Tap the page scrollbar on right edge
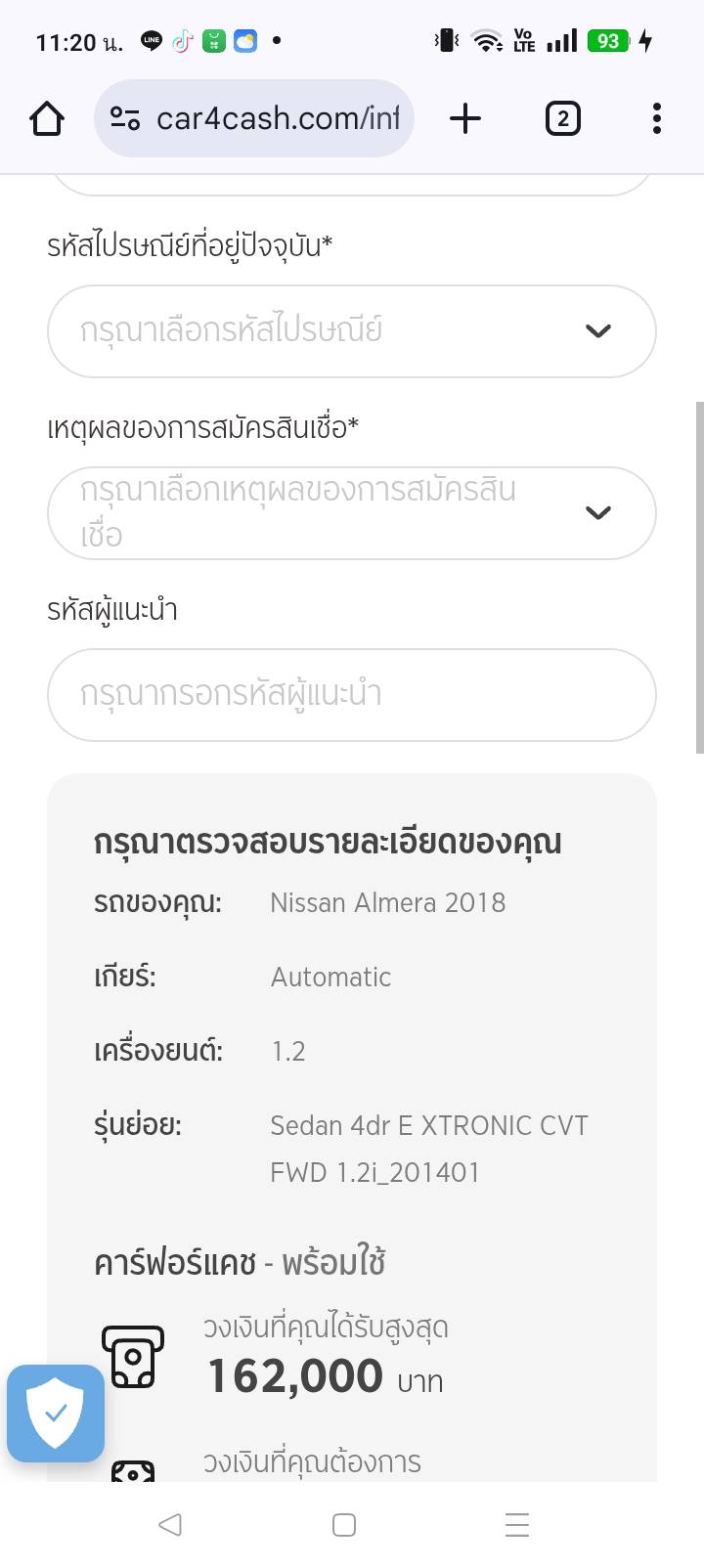Image resolution: width=704 pixels, height=1568 pixels. [x=699, y=577]
